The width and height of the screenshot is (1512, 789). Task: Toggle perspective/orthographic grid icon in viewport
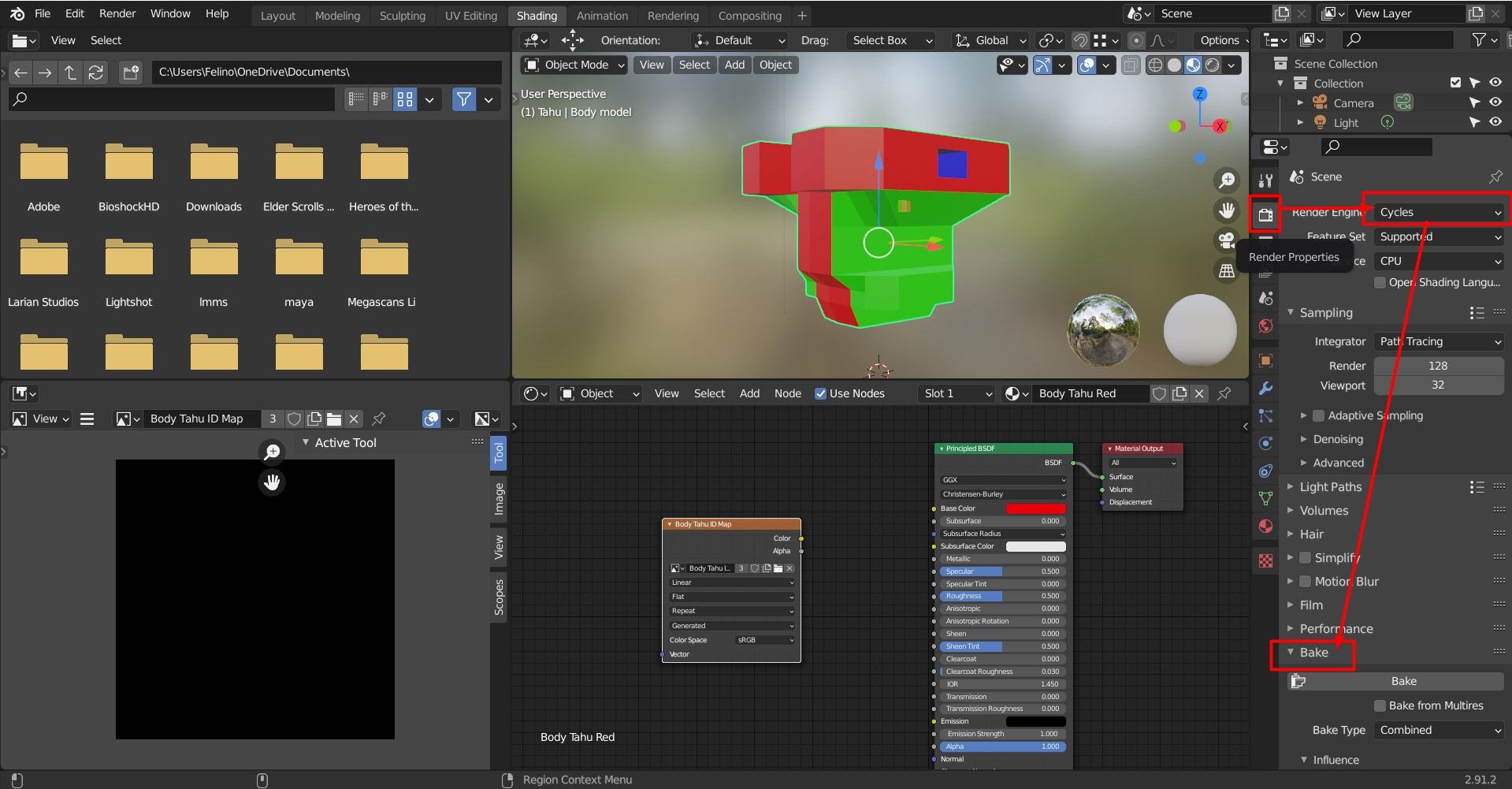(1227, 271)
